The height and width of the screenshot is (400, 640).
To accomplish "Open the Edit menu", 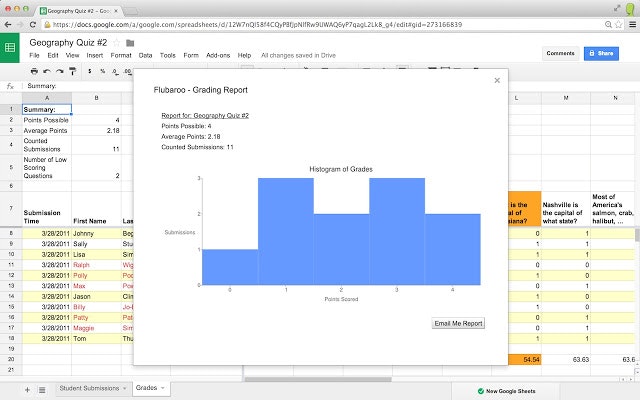I will (53, 55).
